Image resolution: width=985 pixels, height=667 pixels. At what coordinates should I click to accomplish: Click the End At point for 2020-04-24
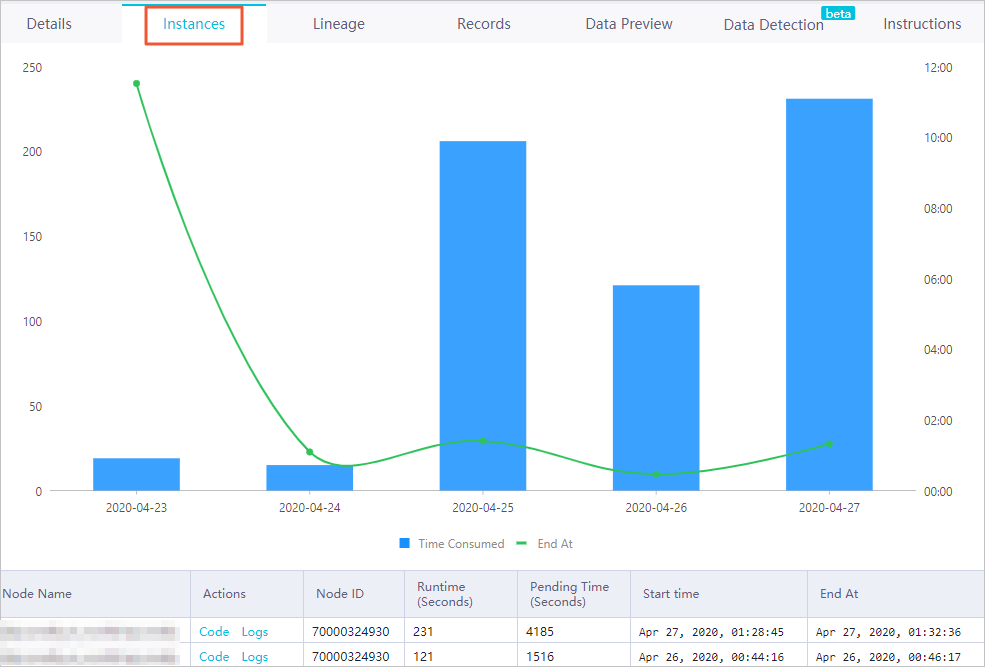pyautogui.click(x=310, y=452)
